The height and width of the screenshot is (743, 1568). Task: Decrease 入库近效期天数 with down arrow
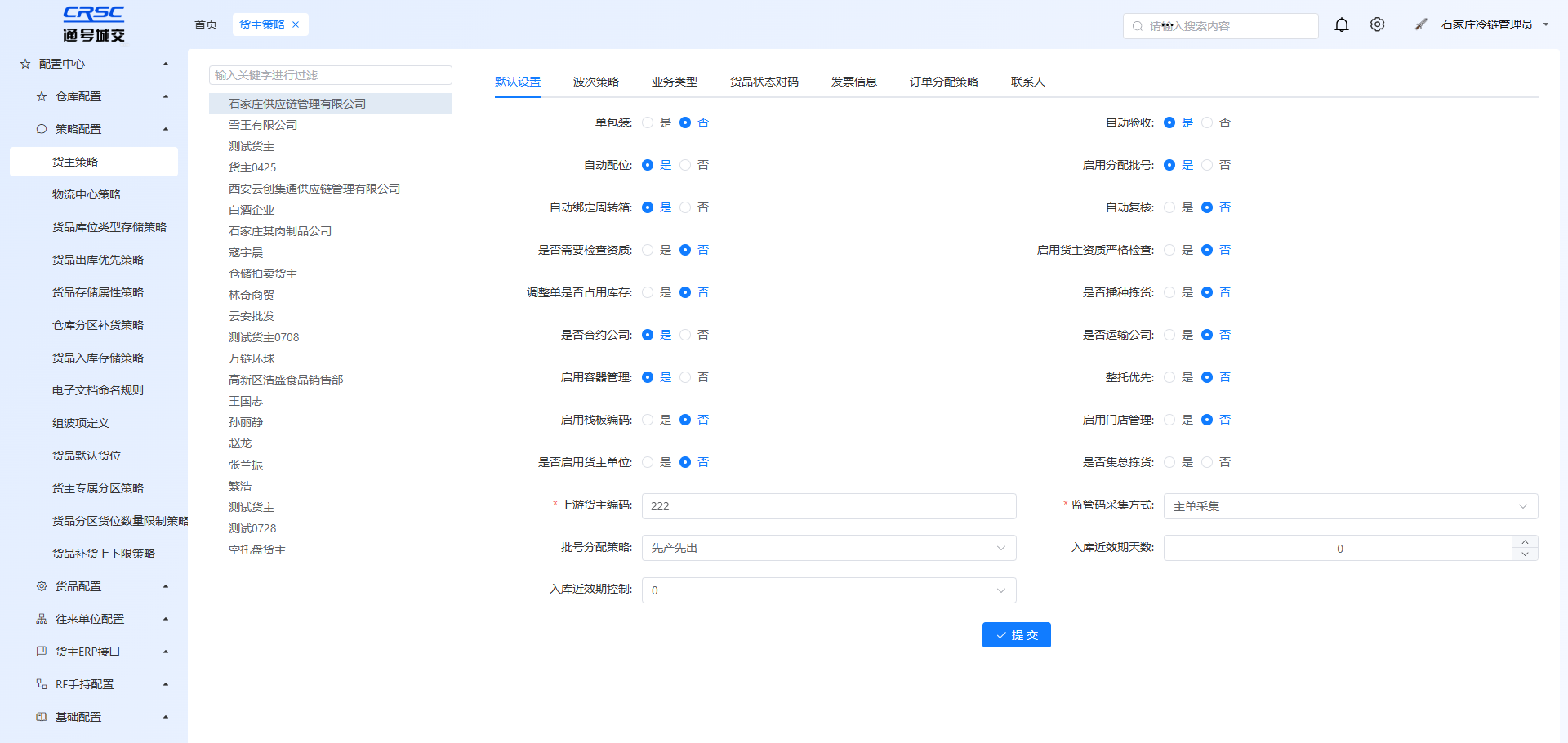click(1525, 554)
